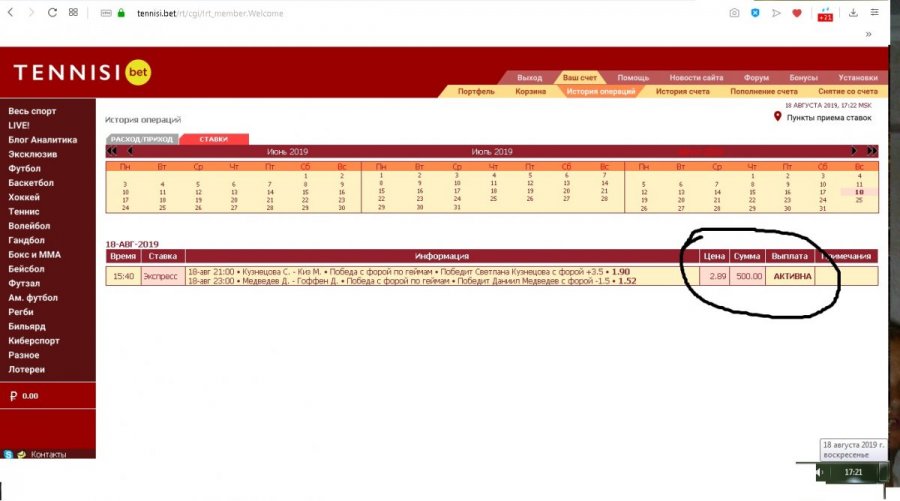The width and height of the screenshot is (900, 501).
Task: Click the camera snapshot icon
Action: tap(734, 13)
